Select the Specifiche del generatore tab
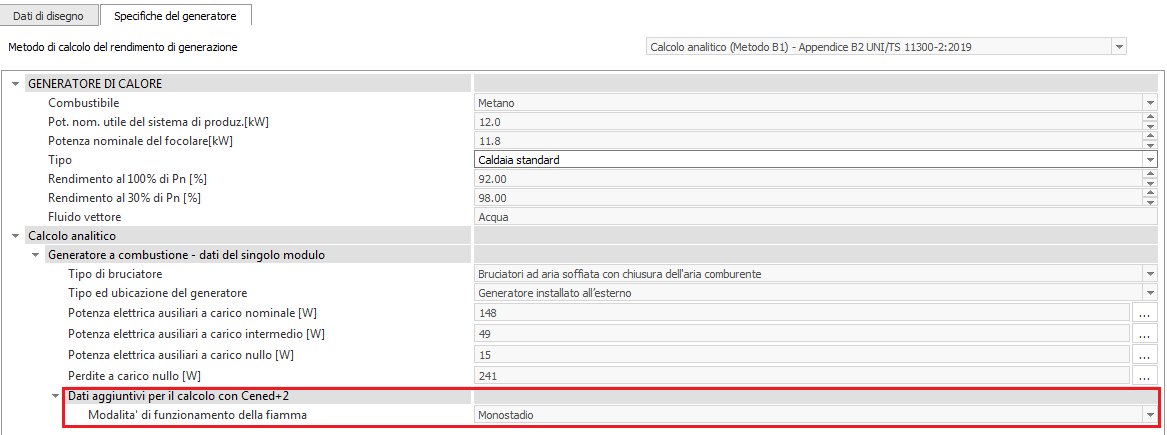The image size is (1167, 435). tap(176, 15)
